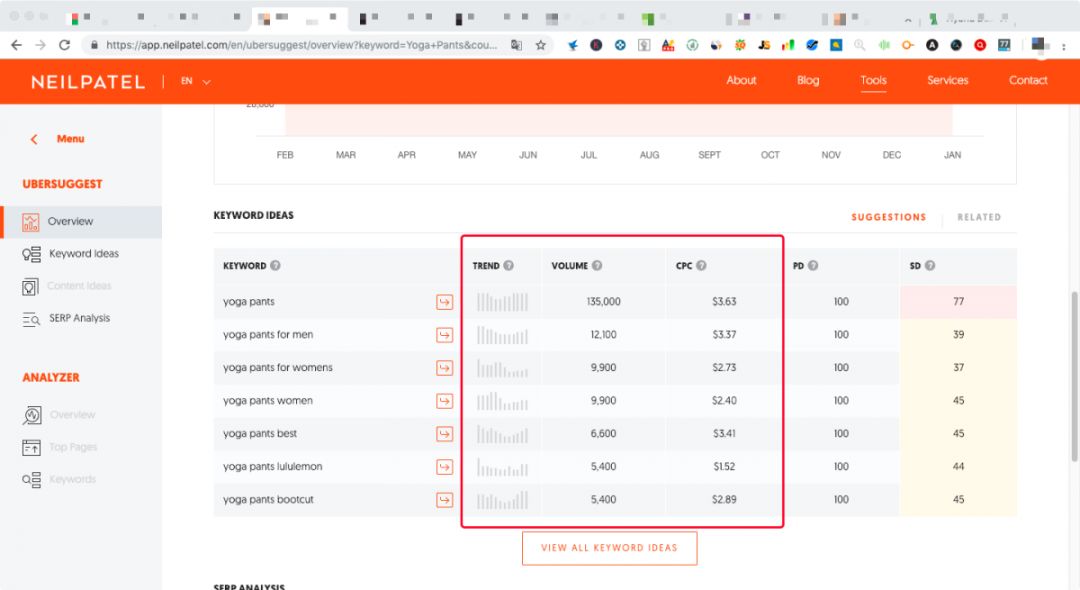Click the VIEW ALL KEYWORD IDEAS button
The width and height of the screenshot is (1080, 590).
click(610, 548)
